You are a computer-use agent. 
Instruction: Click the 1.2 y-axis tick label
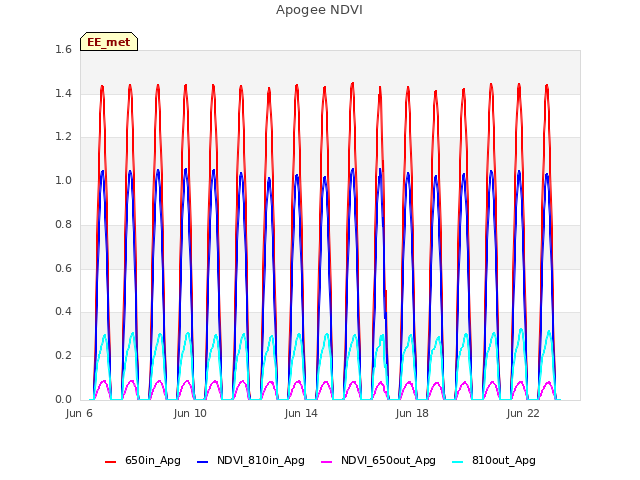point(63,137)
